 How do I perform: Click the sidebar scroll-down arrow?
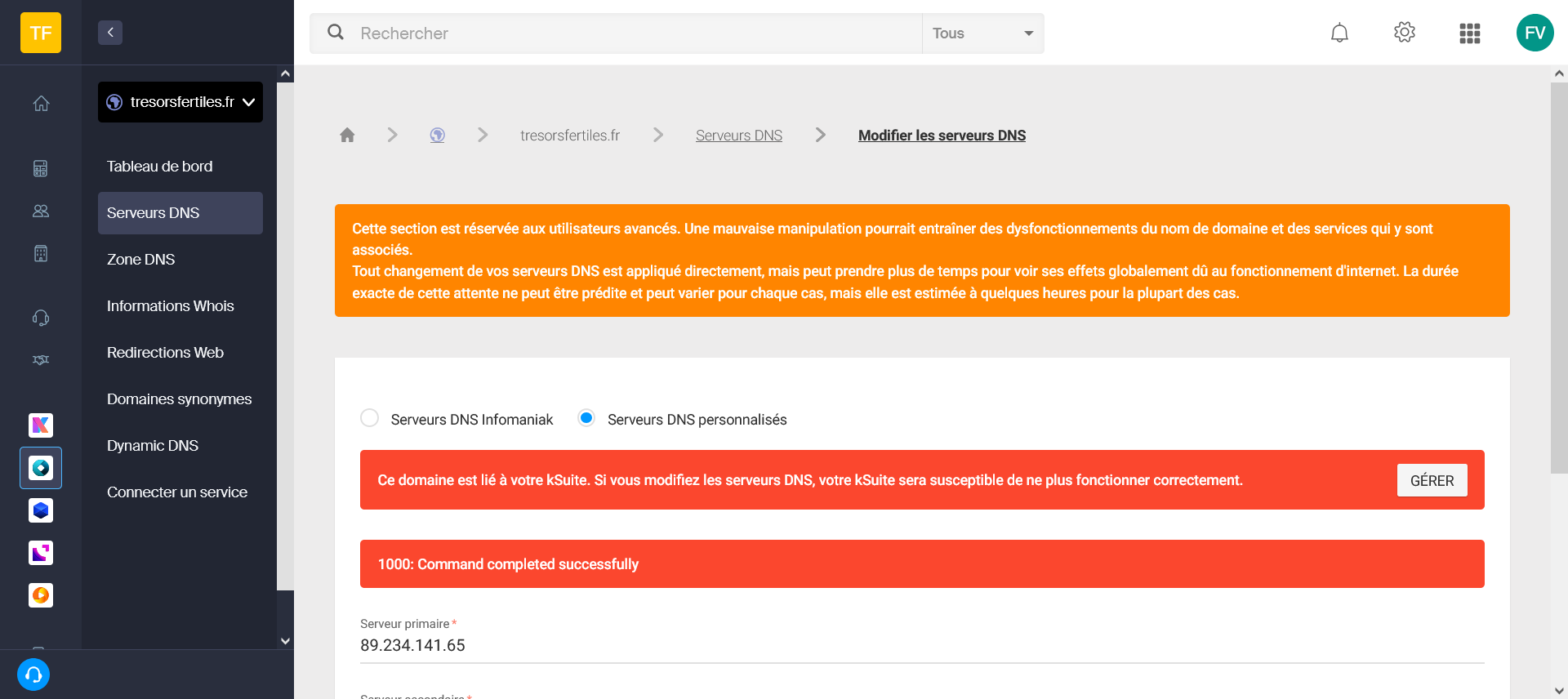pos(285,641)
